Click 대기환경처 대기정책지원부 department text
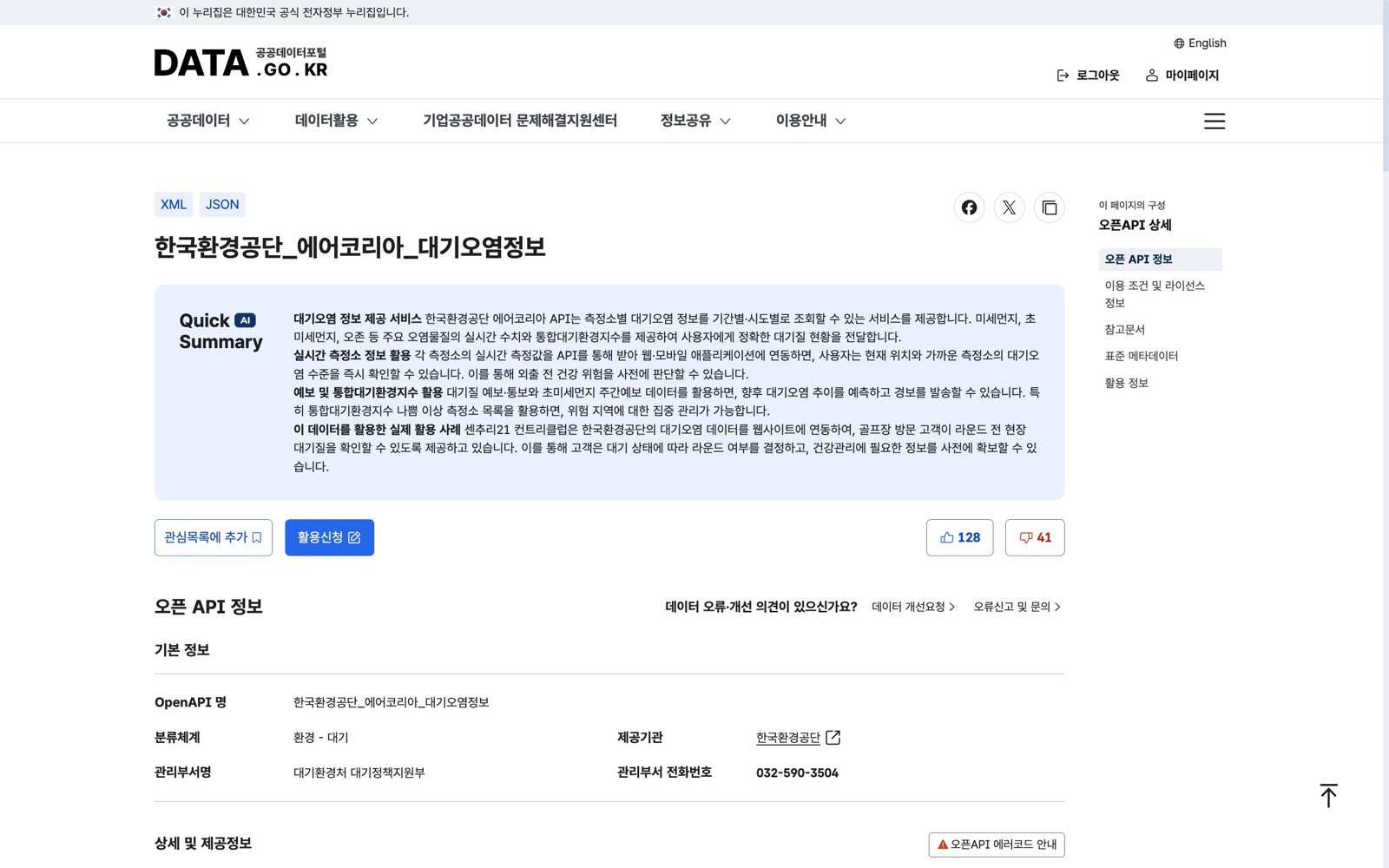This screenshot has height=868, width=1389. point(359,773)
